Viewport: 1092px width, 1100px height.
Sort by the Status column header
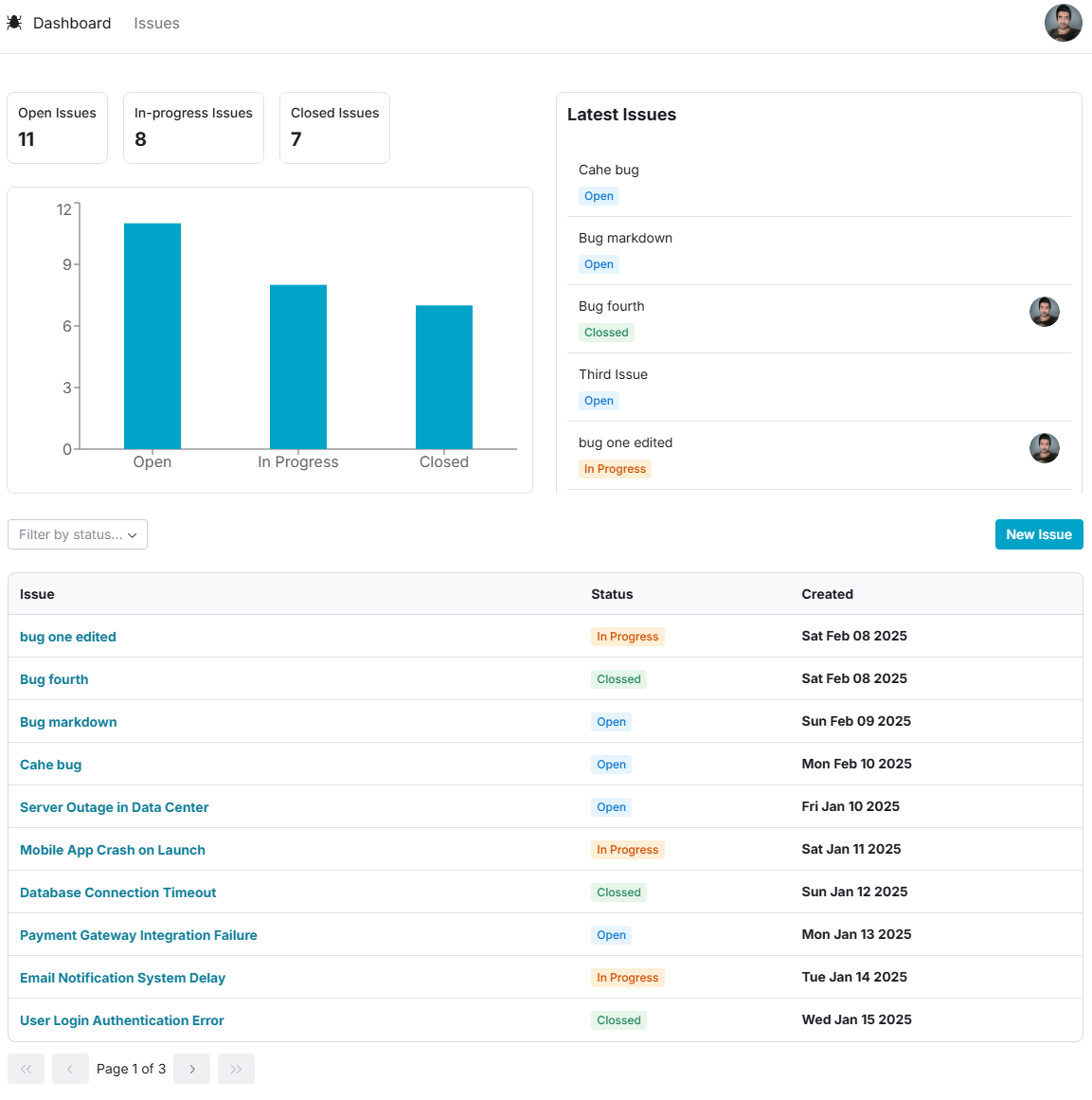pos(612,594)
